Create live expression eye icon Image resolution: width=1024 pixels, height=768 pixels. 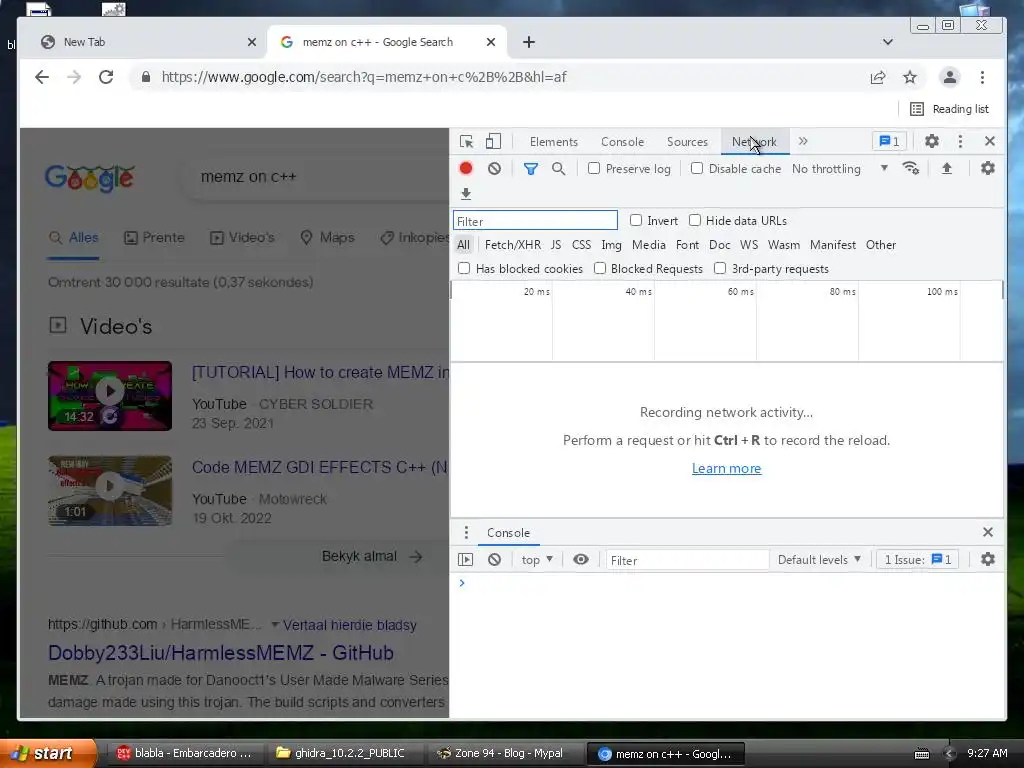coord(581,560)
